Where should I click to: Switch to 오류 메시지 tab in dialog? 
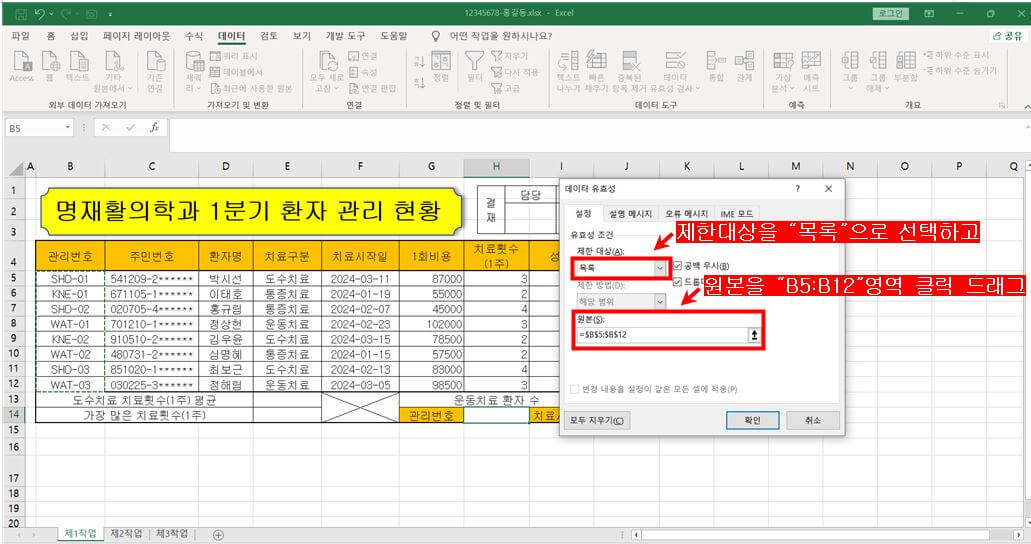(x=686, y=213)
